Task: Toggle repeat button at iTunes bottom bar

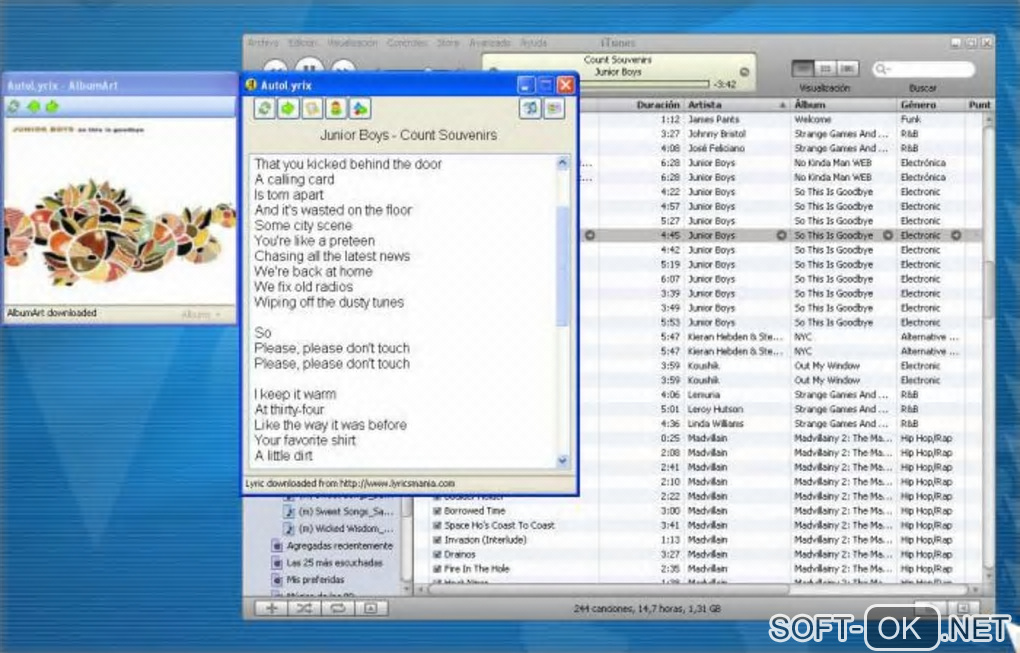Action: click(x=338, y=608)
